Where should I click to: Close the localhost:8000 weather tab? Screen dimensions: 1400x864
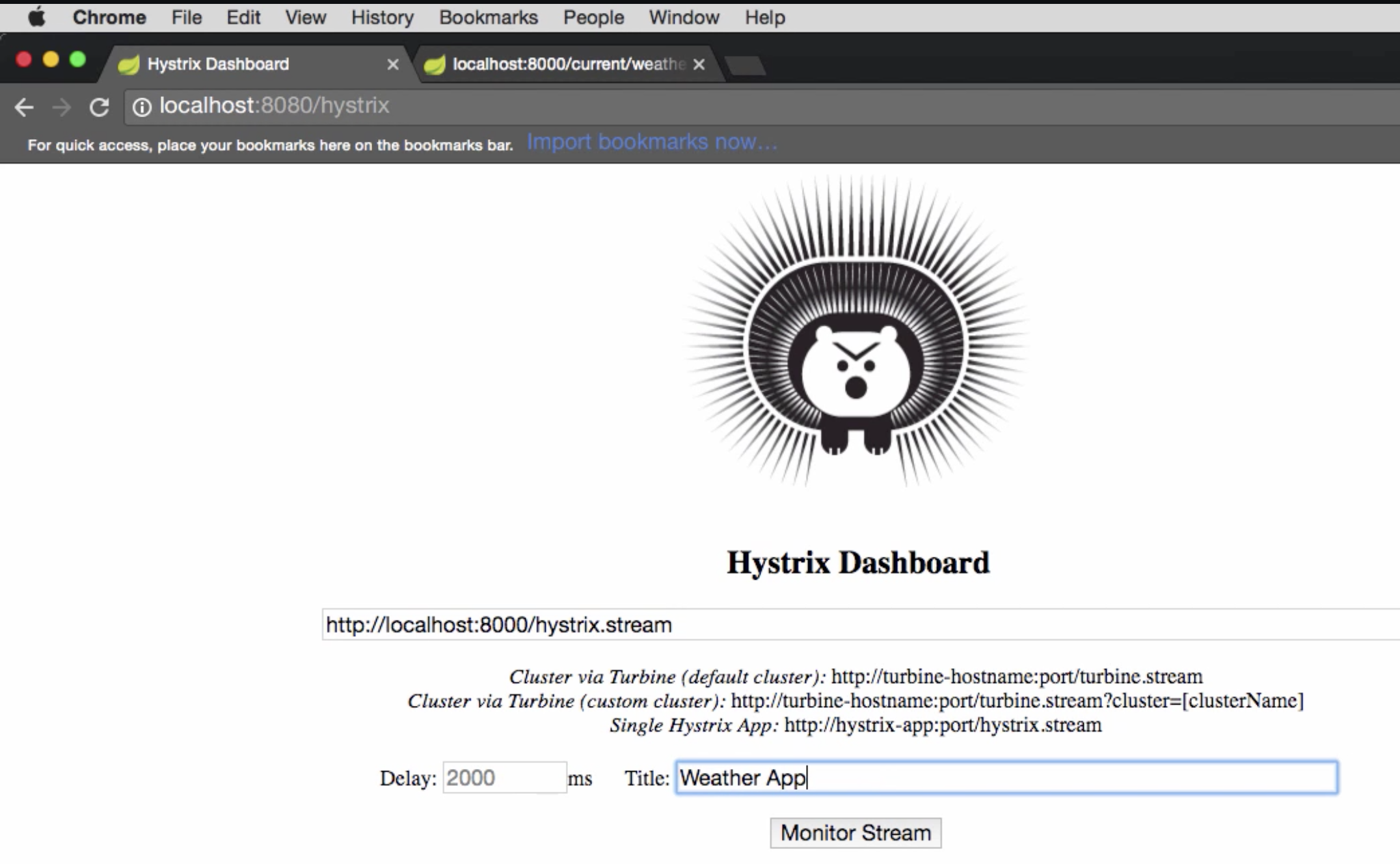pyautogui.click(x=699, y=64)
